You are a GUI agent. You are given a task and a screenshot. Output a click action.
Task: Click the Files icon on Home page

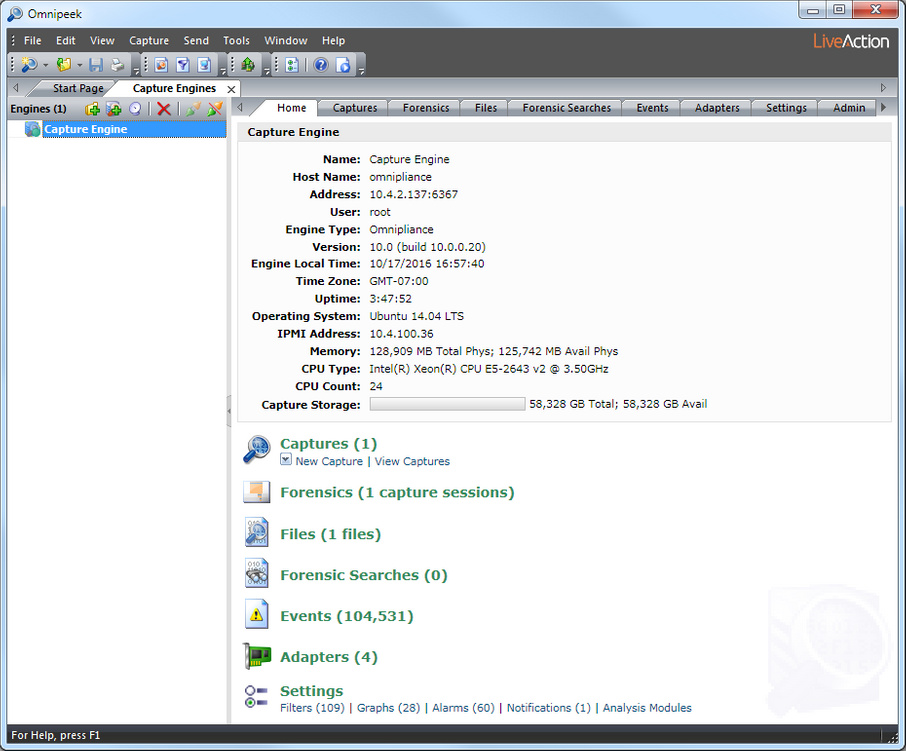pos(257,532)
